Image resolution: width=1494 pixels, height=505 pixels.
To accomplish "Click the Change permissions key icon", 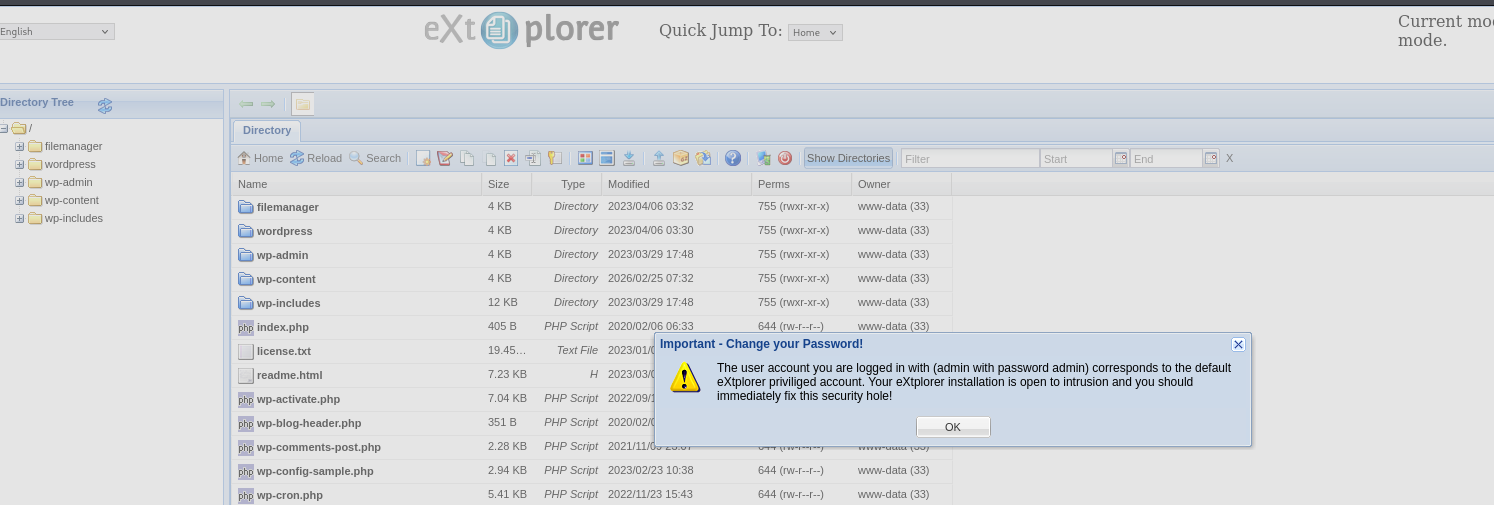I will [555, 158].
